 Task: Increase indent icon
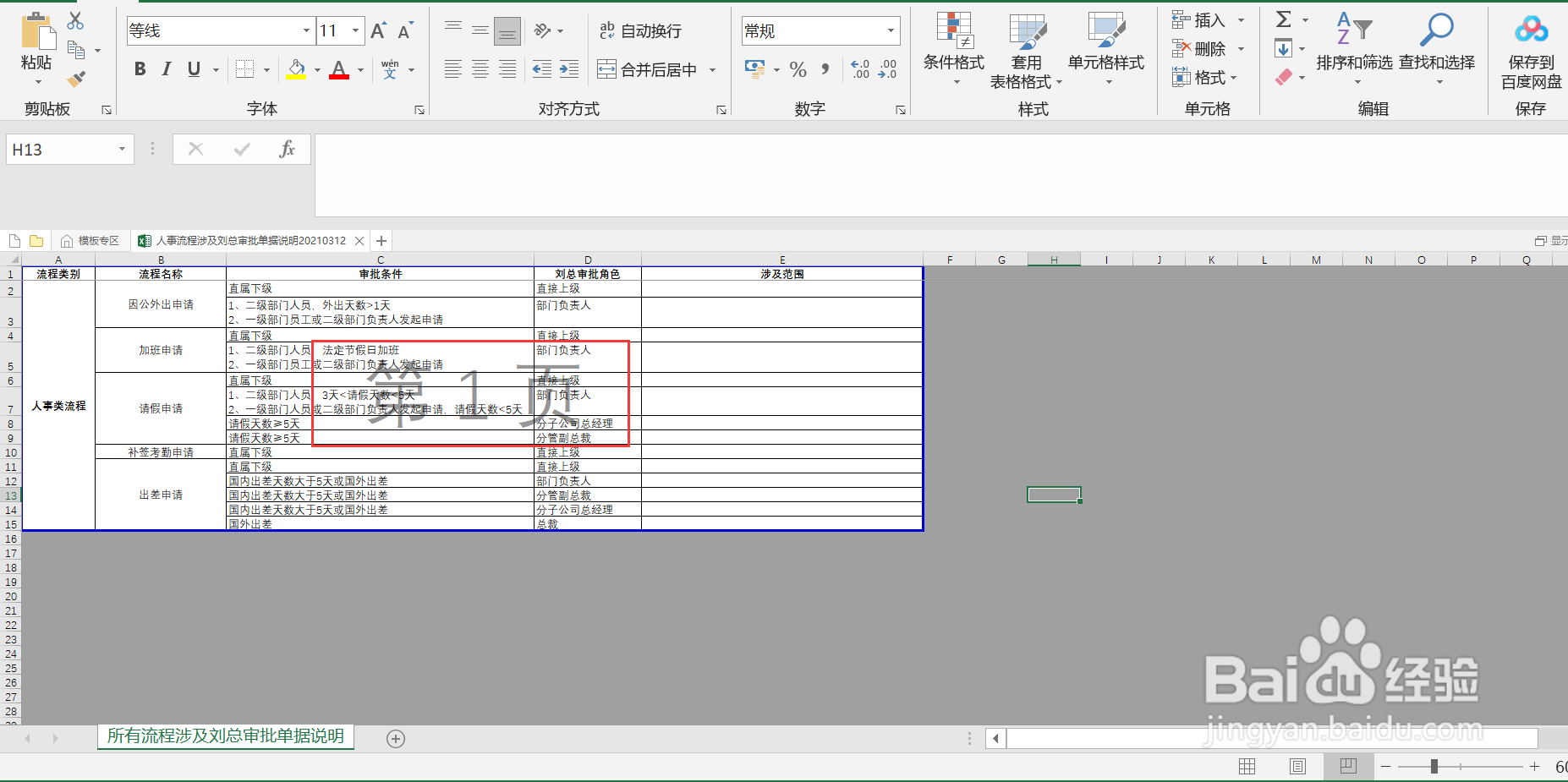[569, 69]
